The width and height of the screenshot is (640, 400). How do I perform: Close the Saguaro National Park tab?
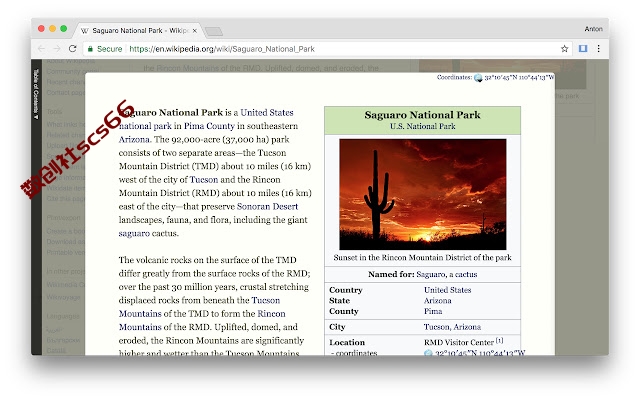195,31
